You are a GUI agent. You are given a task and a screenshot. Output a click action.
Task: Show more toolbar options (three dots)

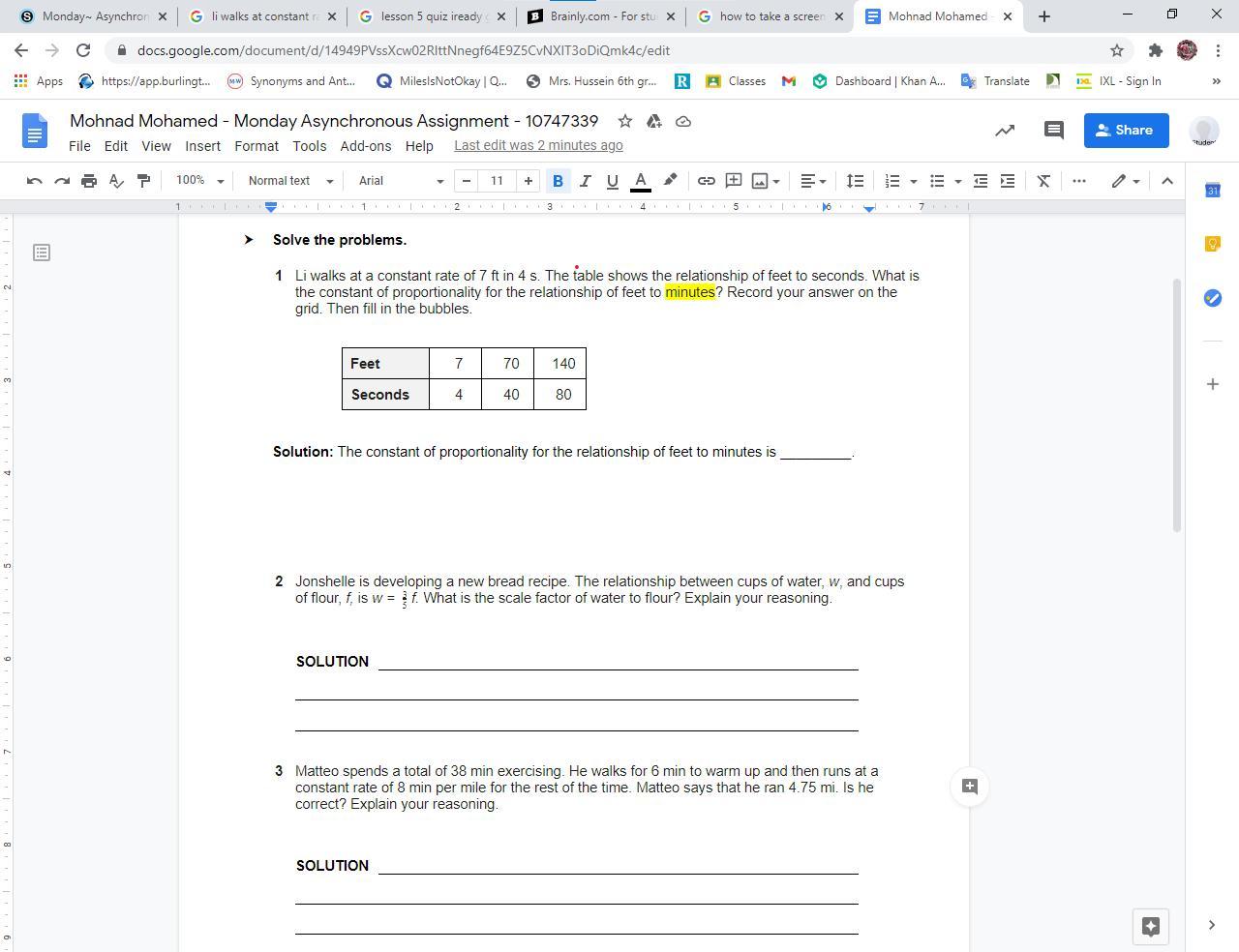coord(1079,181)
